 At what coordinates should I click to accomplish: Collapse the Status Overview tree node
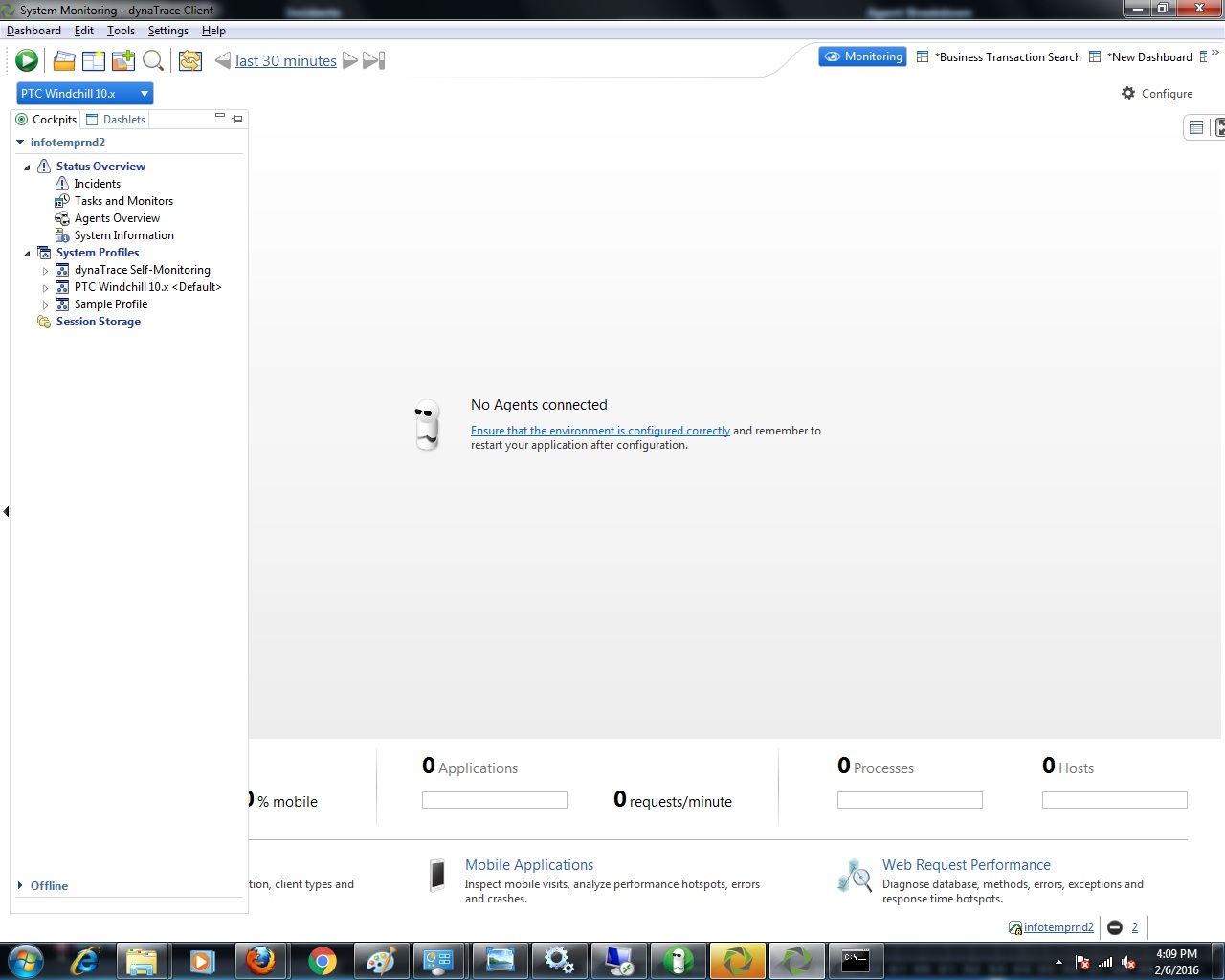[27, 167]
